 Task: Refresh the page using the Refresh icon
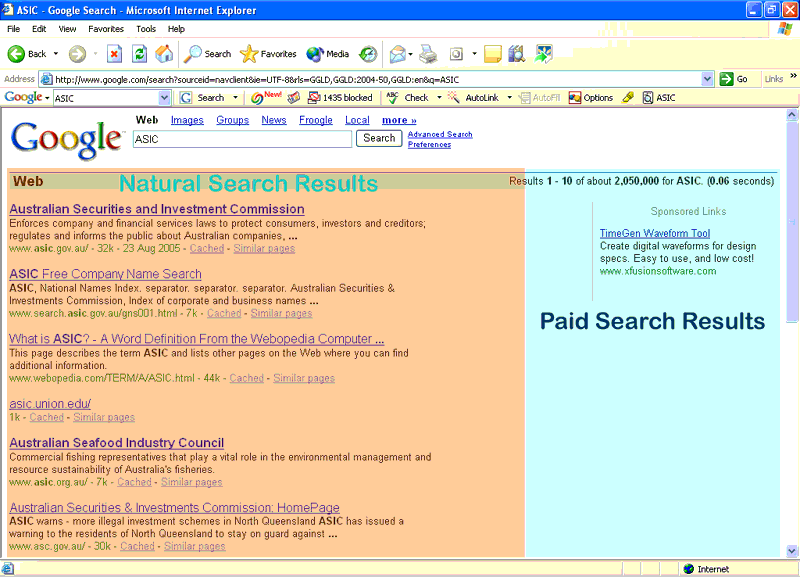click(139, 54)
